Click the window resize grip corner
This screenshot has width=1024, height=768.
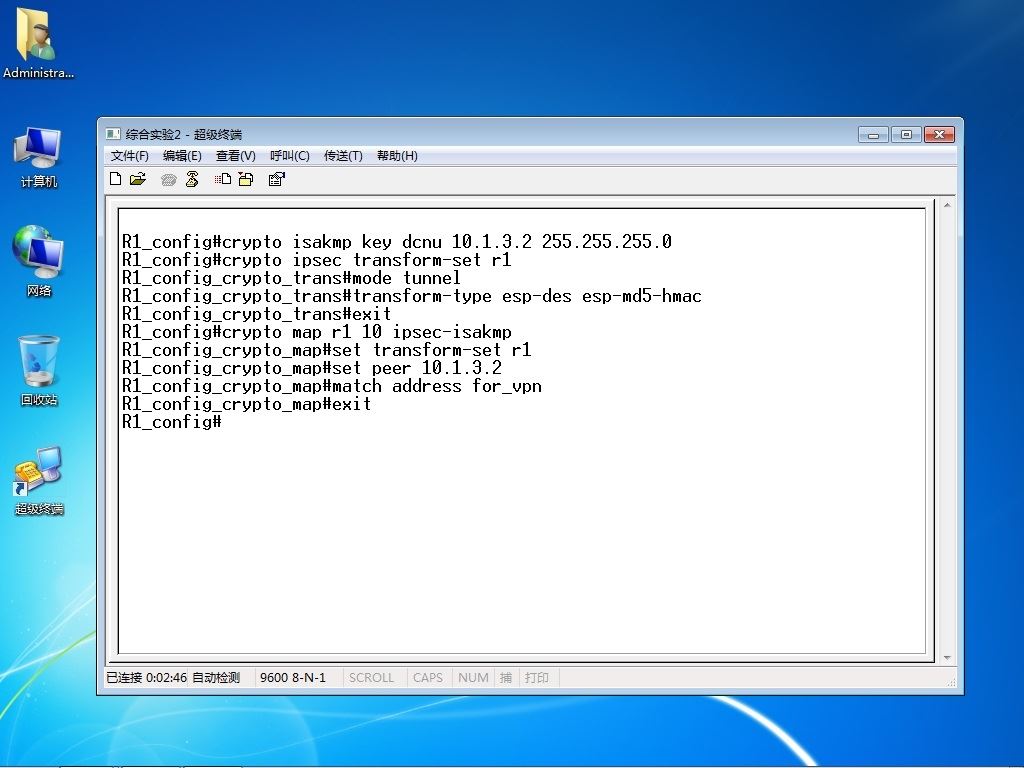(952, 681)
